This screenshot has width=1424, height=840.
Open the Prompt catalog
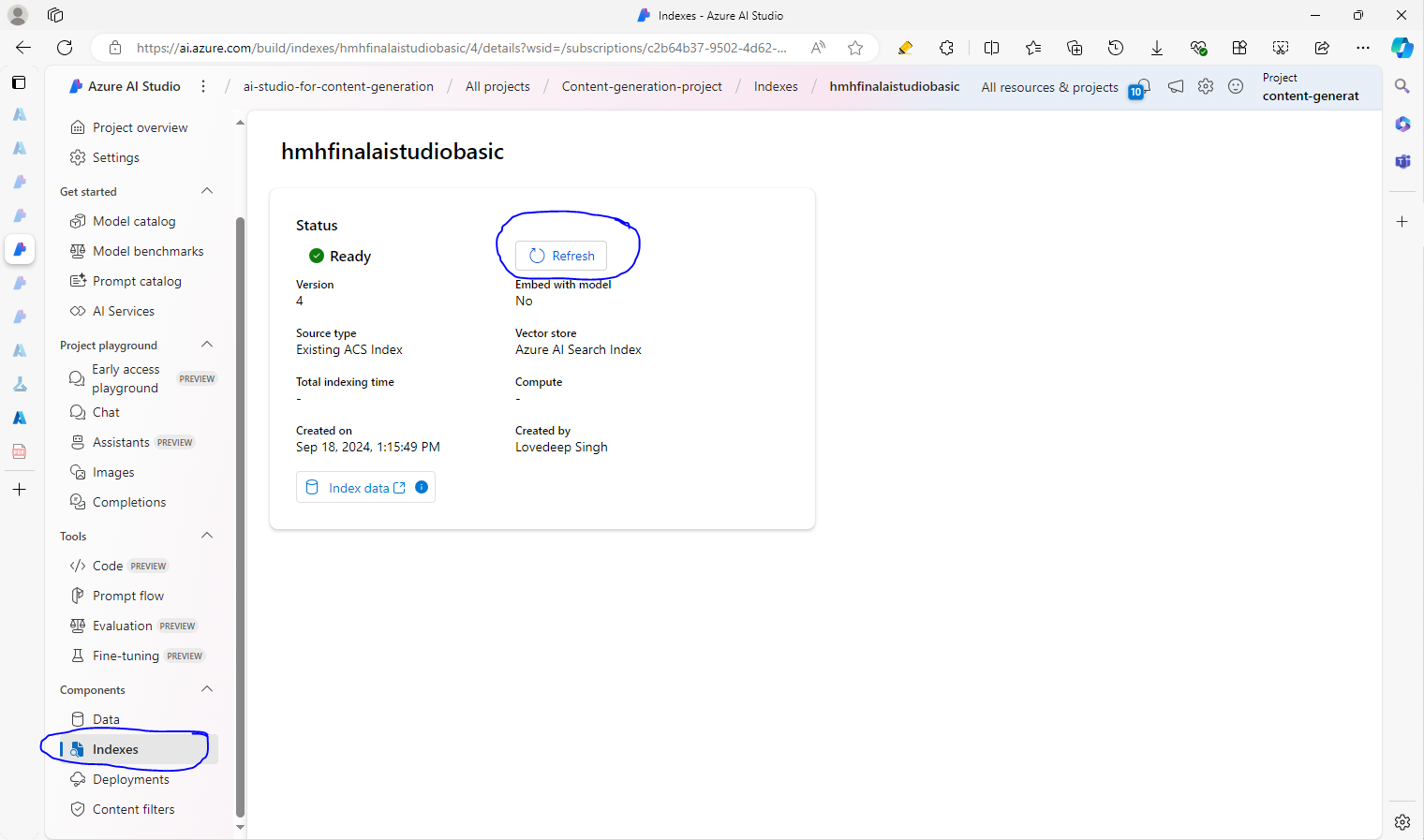(136, 280)
